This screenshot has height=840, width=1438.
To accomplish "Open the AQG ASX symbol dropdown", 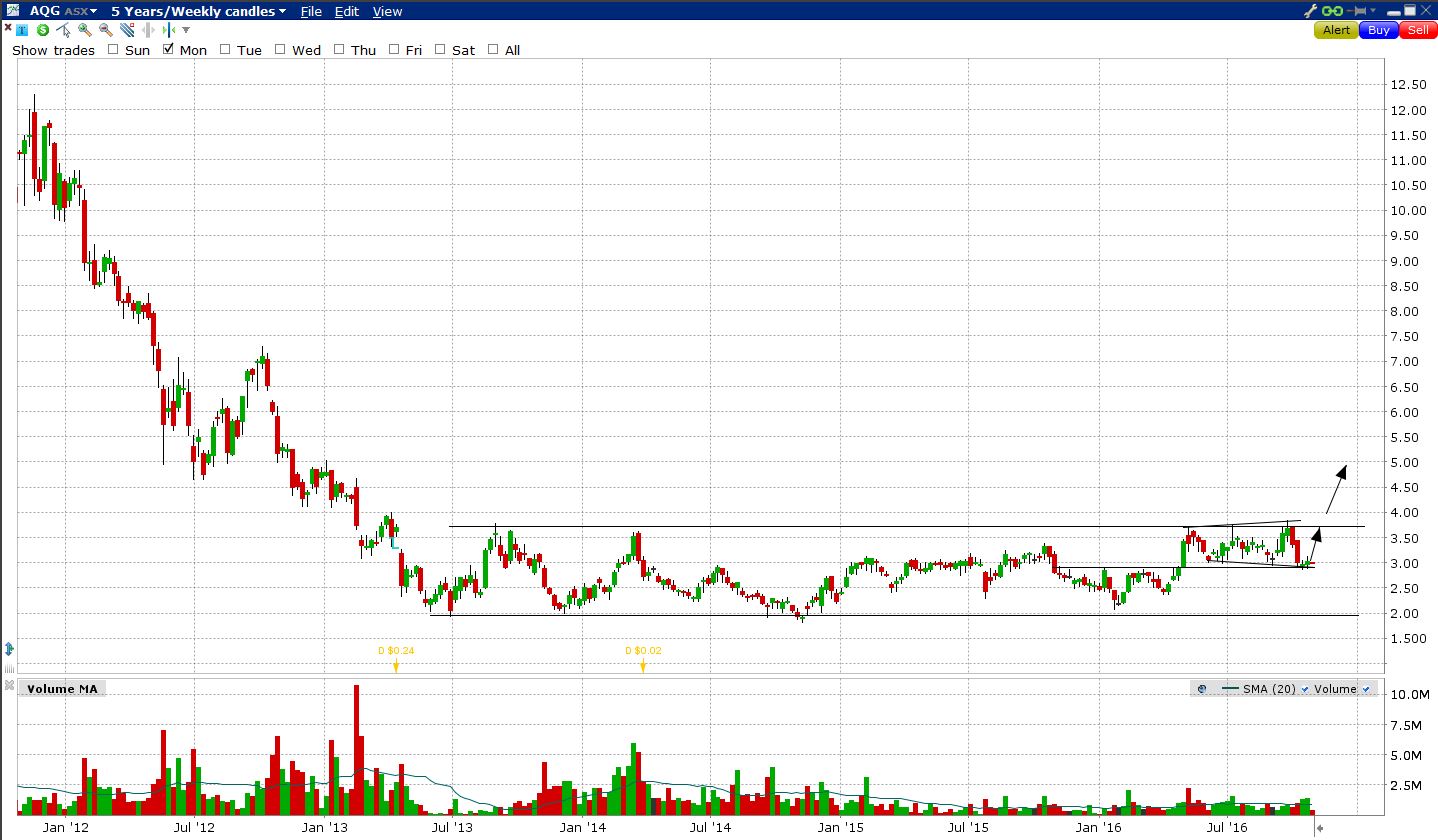I will (63, 11).
